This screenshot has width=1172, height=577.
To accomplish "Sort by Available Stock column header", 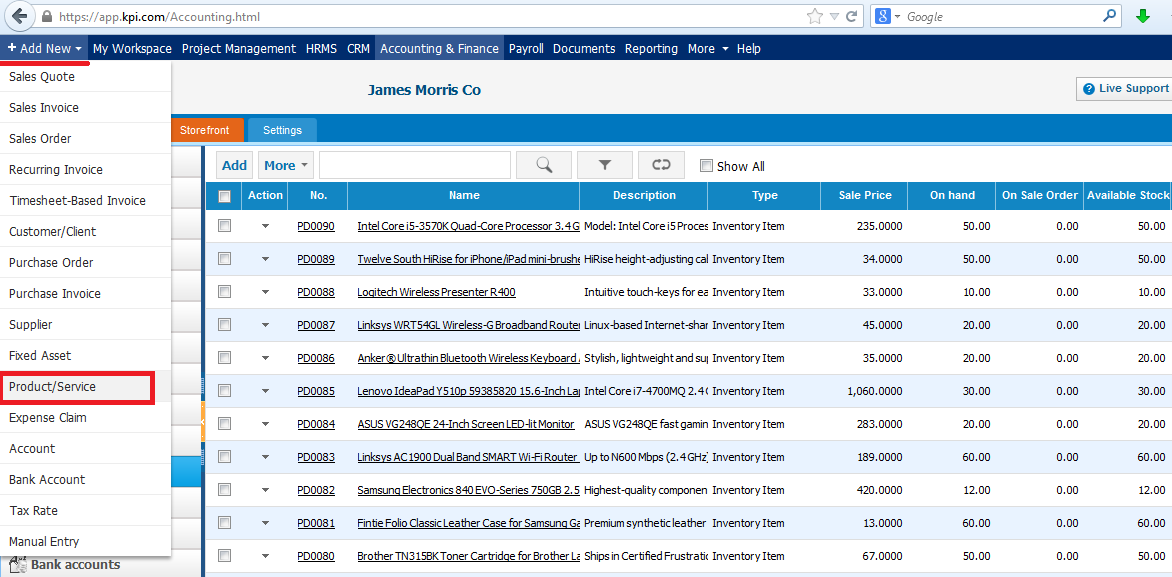I will (1127, 195).
